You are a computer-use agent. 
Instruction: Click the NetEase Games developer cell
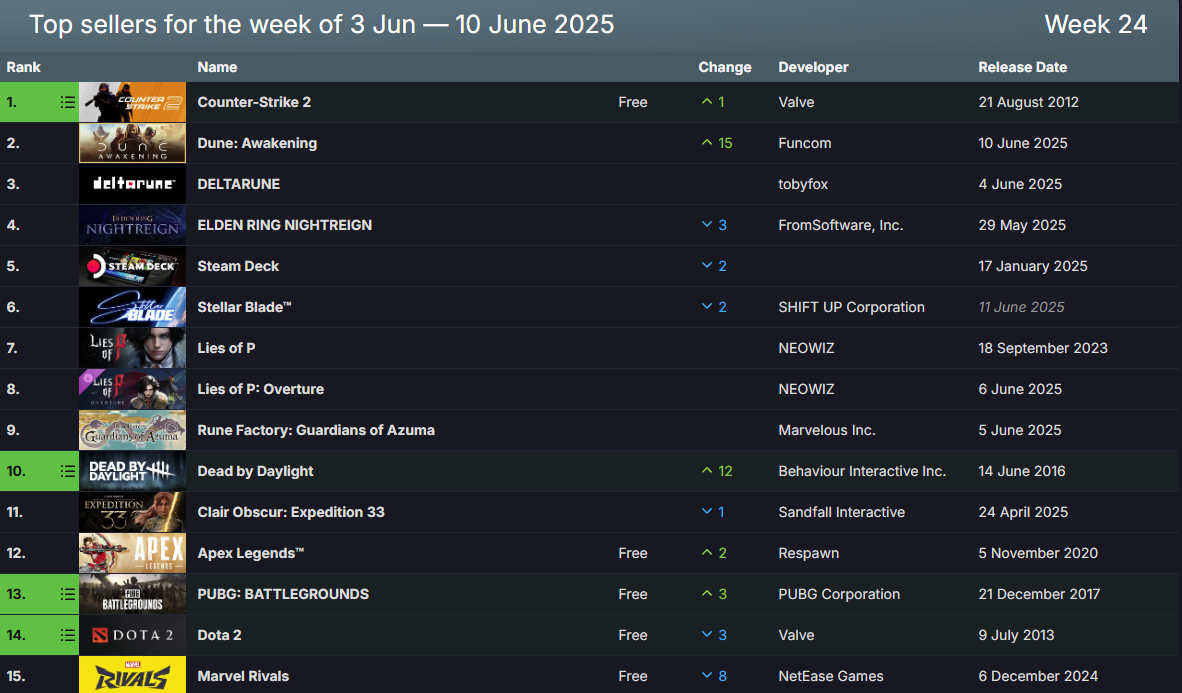pos(831,676)
